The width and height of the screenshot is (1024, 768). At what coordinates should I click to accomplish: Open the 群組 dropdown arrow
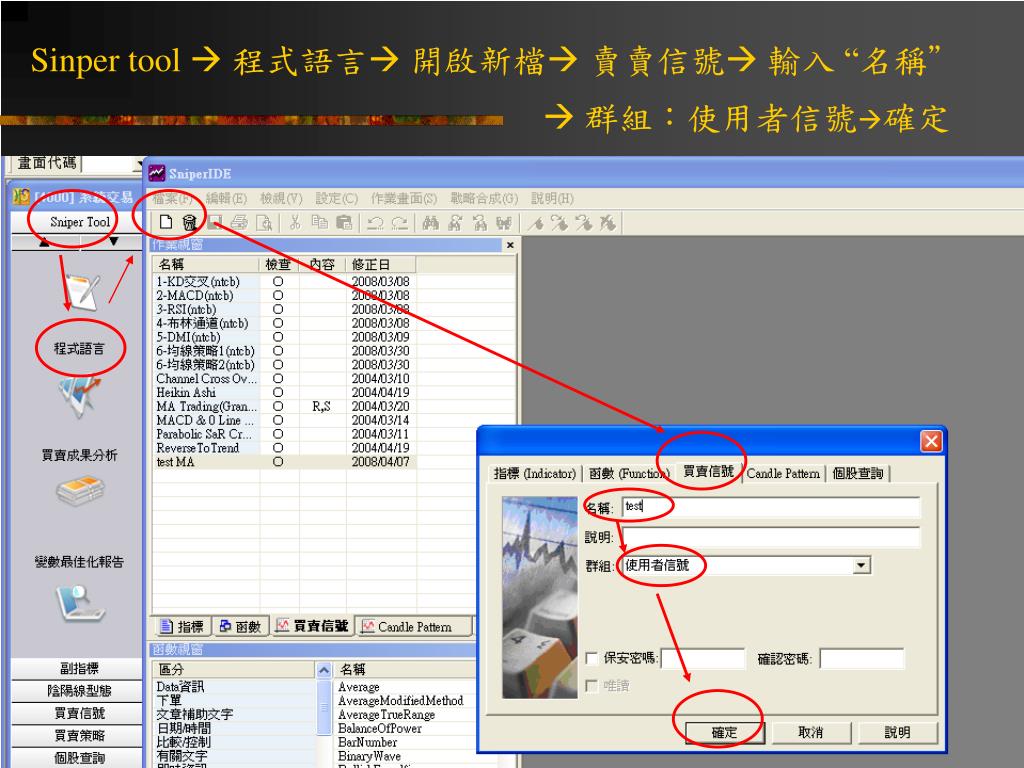pos(862,566)
